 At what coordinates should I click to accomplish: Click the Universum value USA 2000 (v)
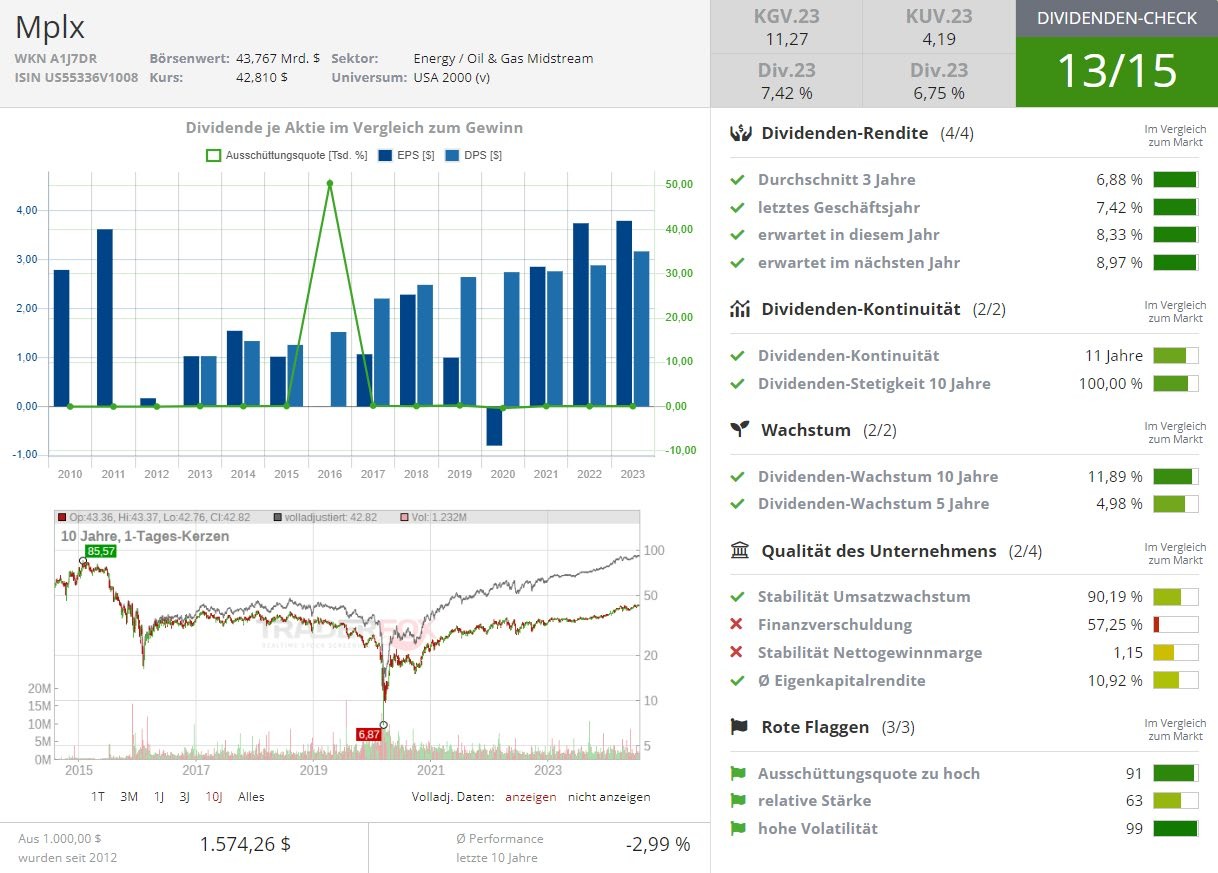coord(452,77)
